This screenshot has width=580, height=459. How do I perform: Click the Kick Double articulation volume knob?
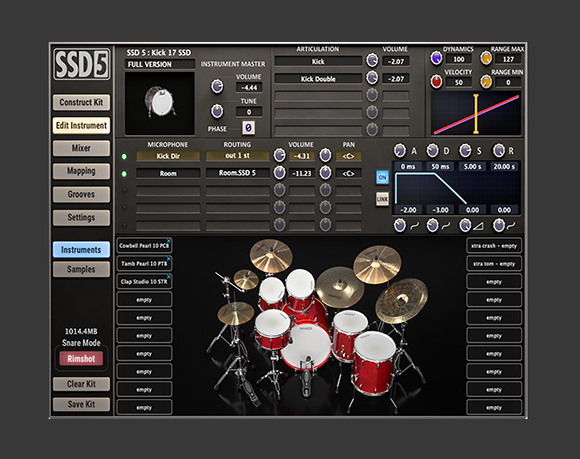click(x=372, y=78)
